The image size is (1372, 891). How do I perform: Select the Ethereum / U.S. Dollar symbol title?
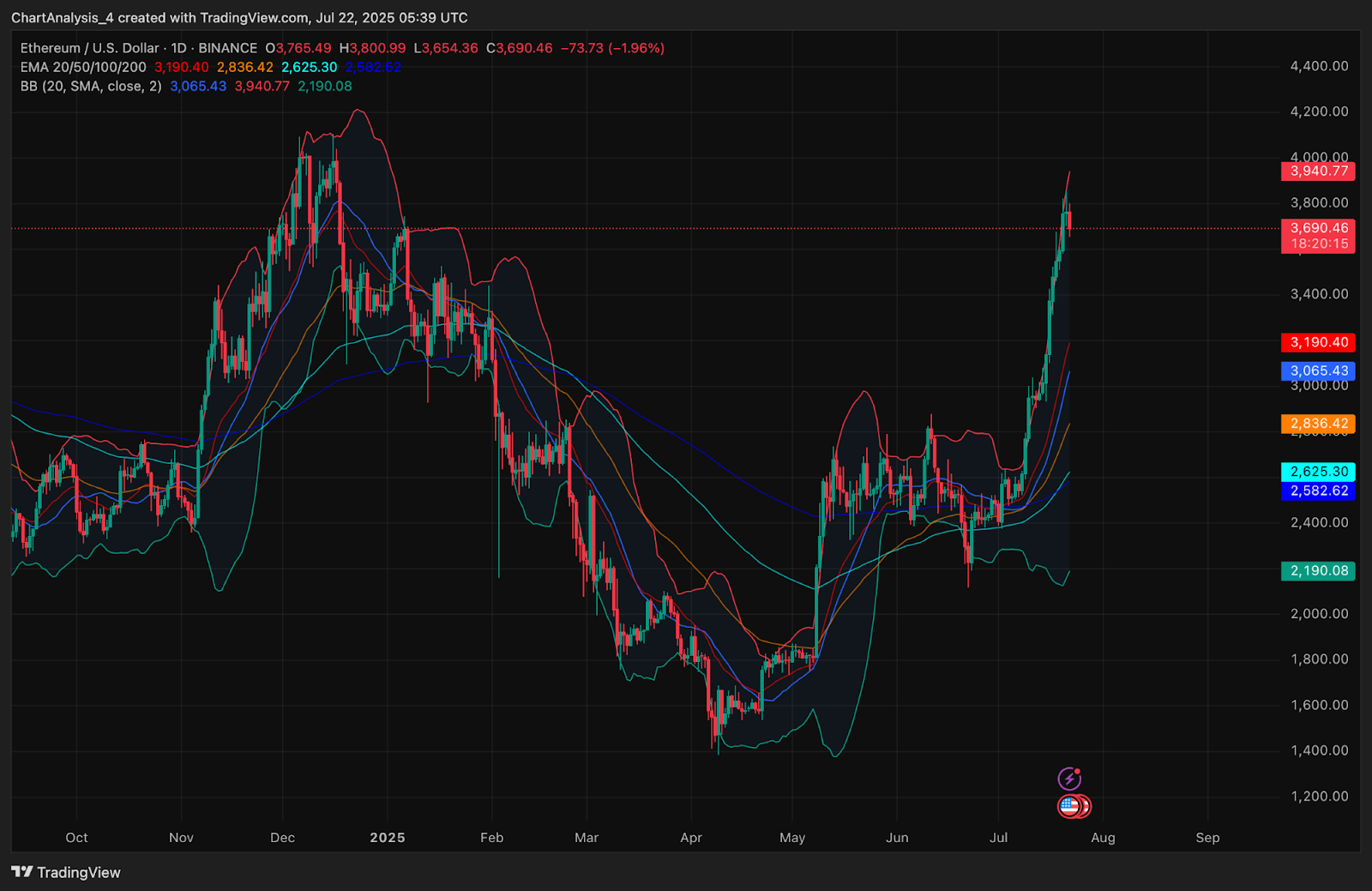[x=90, y=48]
